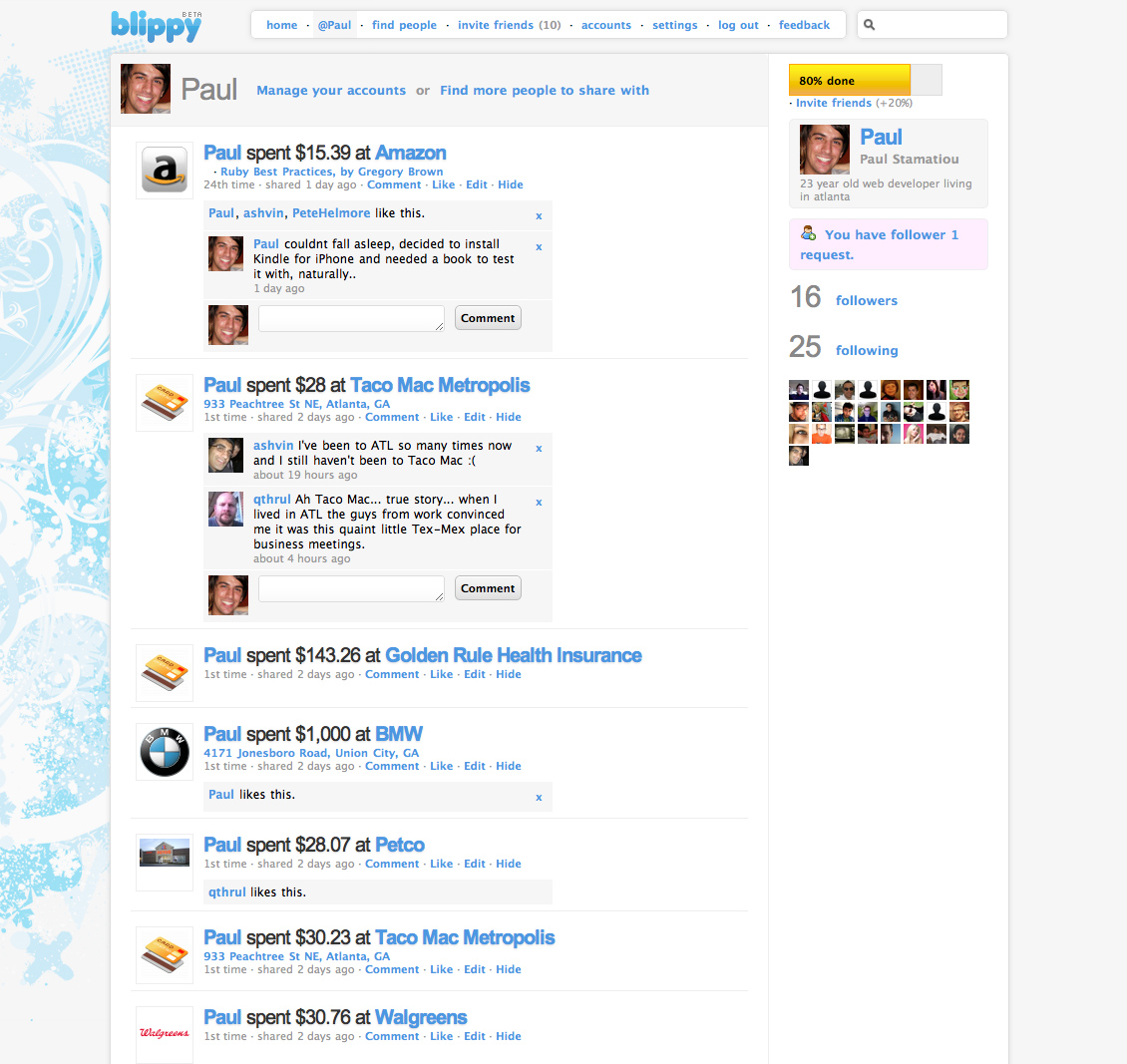Open qthrul's profile from Petco likes
The width and height of the screenshot is (1127, 1064).
click(227, 892)
